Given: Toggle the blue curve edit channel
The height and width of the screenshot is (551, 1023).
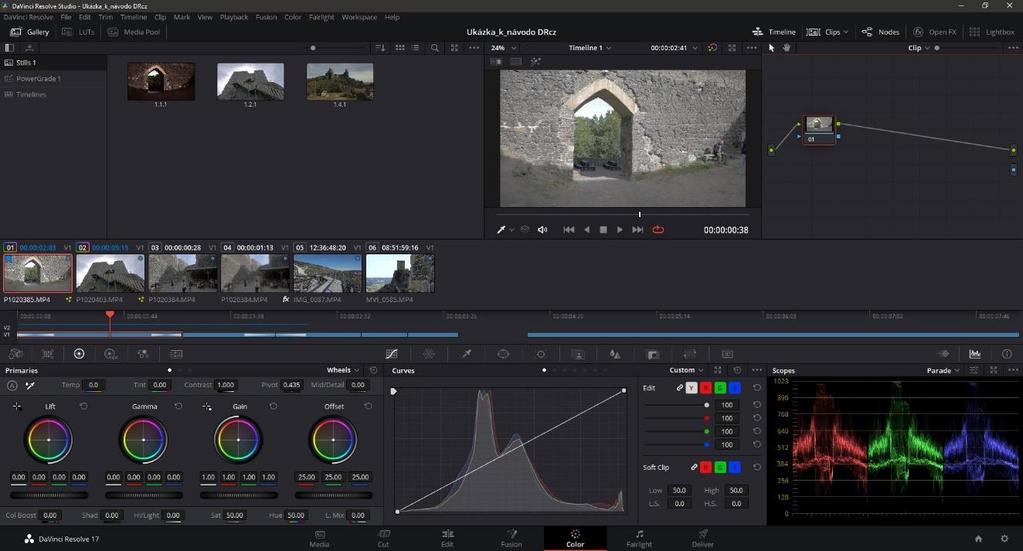Looking at the screenshot, I should [735, 388].
